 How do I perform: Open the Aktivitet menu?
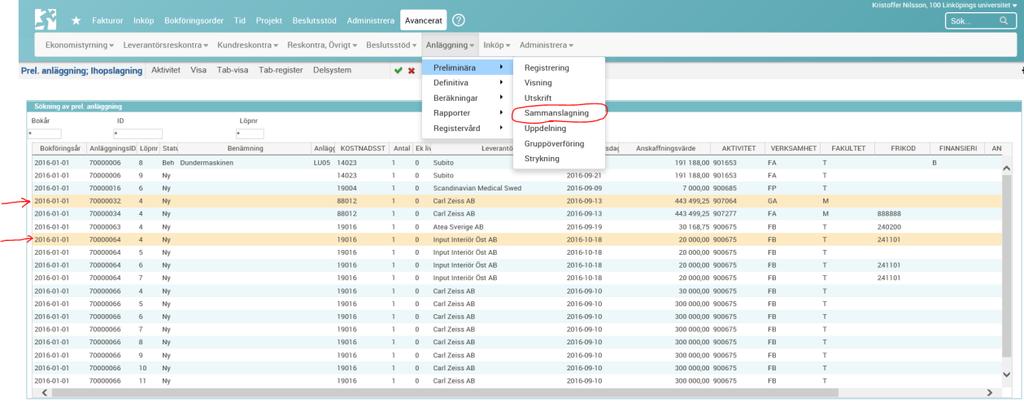[x=166, y=70]
